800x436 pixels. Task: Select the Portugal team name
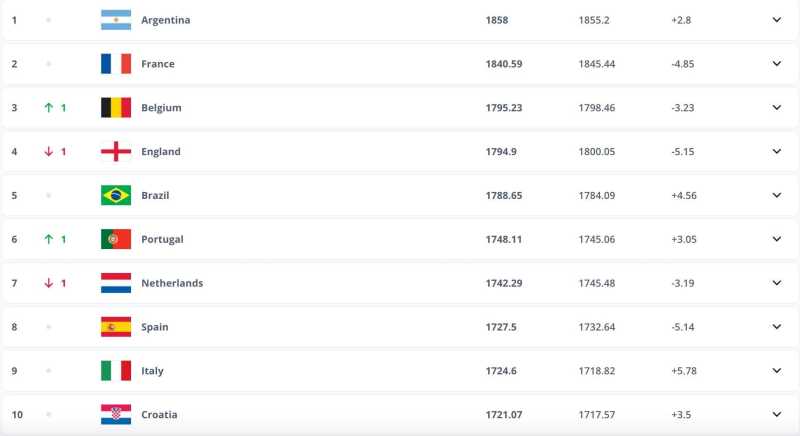[x=162, y=239]
